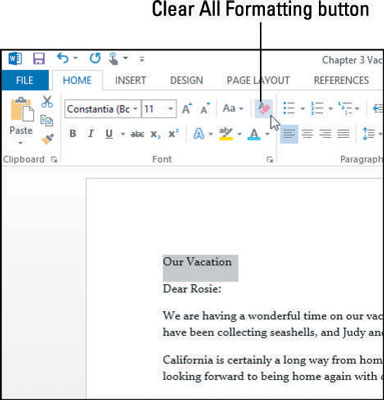Open bullet library dropdown arrow
Viewport: 384px width, 400px height.
(302, 109)
